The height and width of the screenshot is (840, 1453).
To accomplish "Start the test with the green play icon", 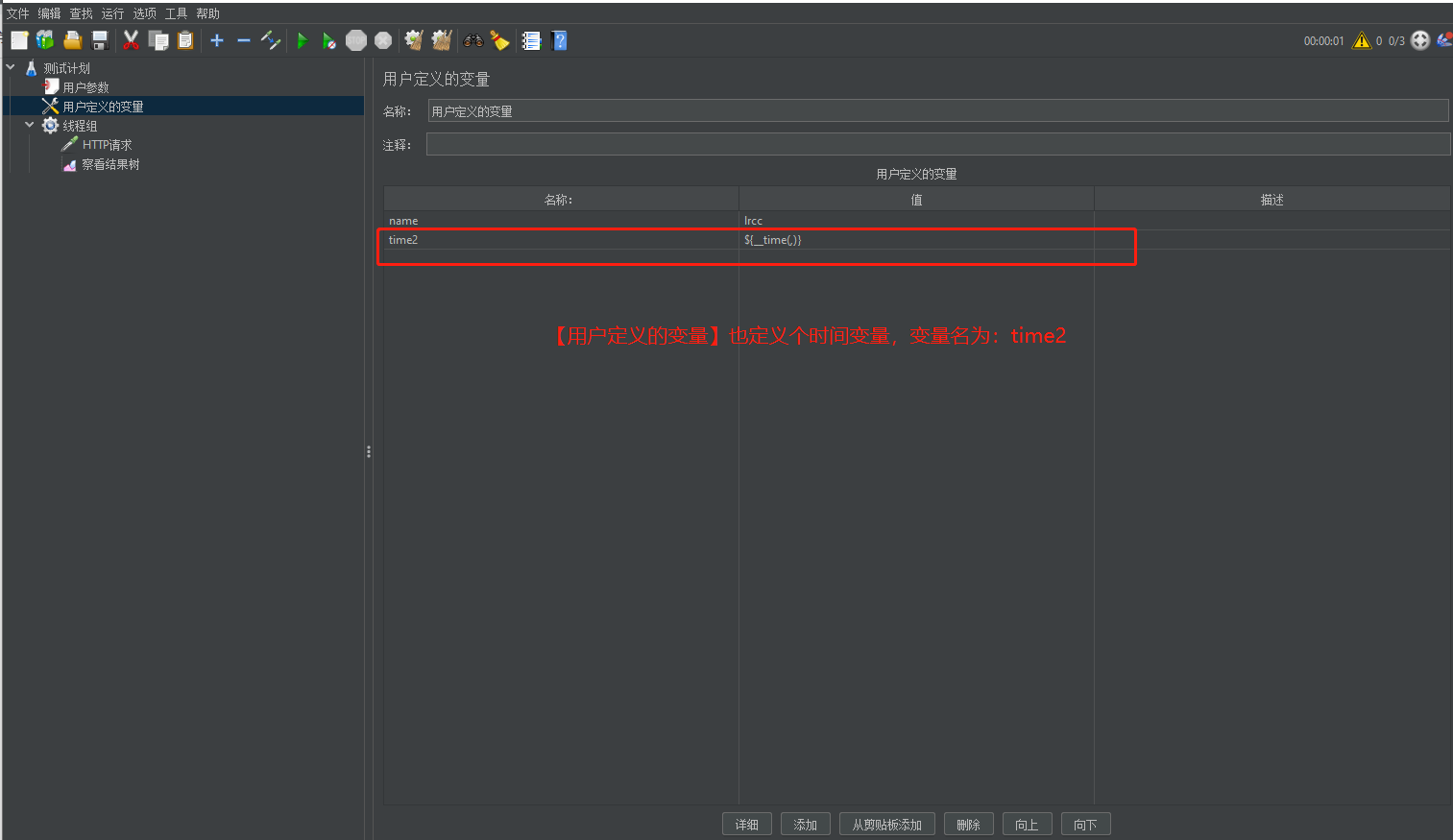I will [302, 40].
